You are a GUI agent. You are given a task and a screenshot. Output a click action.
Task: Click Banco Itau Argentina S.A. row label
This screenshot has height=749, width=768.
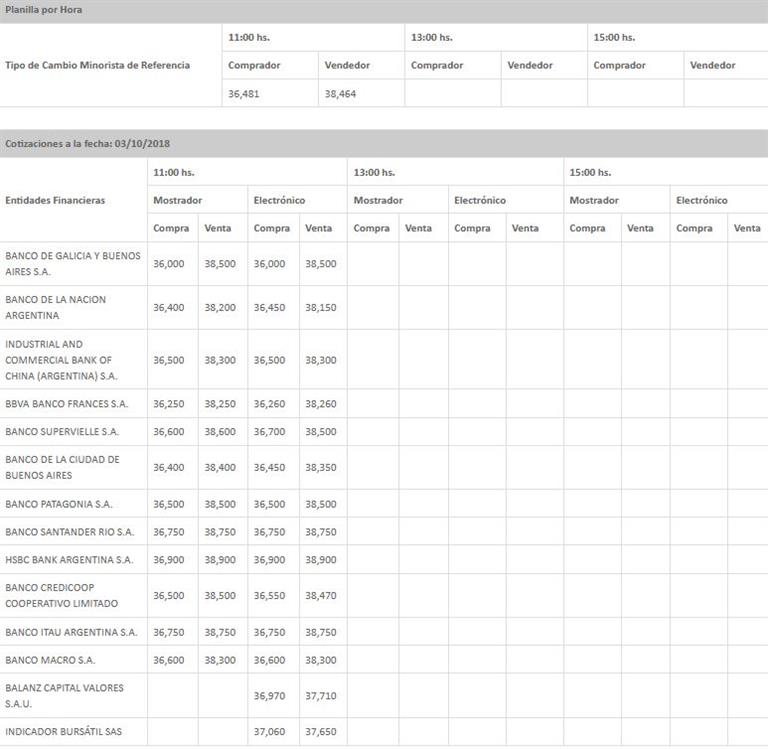[x=71, y=632]
